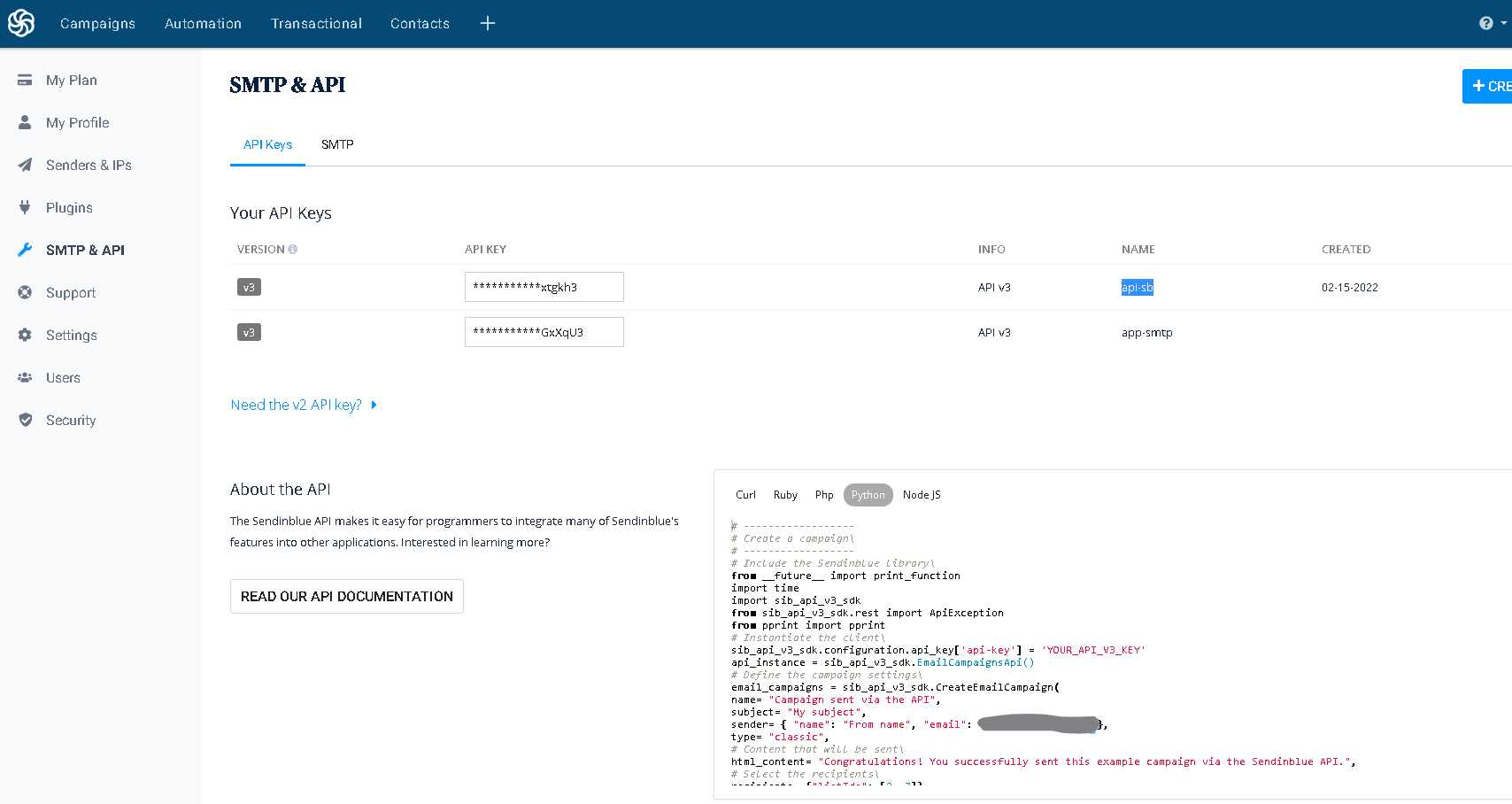Image resolution: width=1512 pixels, height=804 pixels.
Task: Open Senders & IPs page
Action: pyautogui.click(x=89, y=165)
